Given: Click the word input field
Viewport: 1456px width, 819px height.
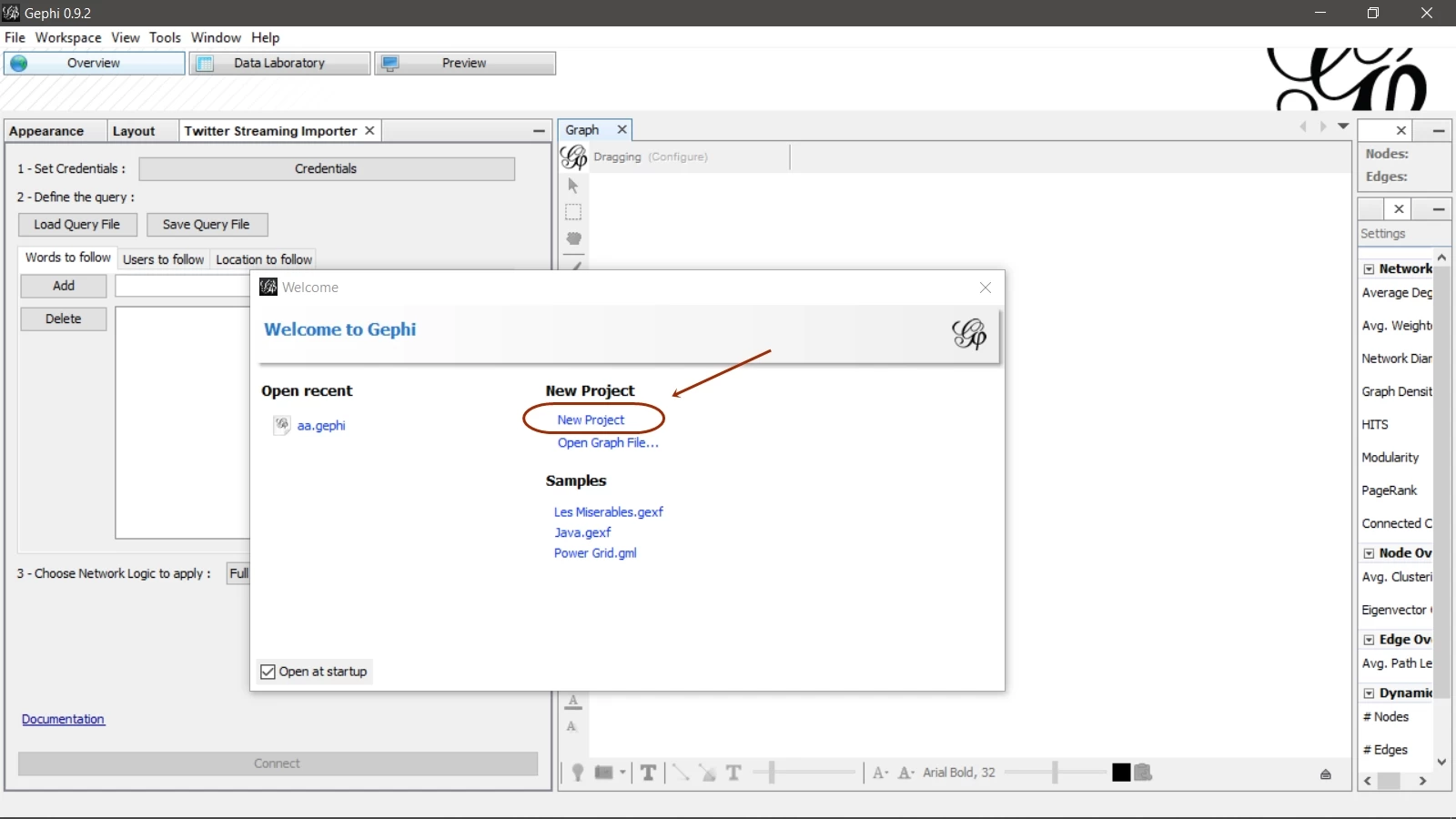Looking at the screenshot, I should coord(182,286).
